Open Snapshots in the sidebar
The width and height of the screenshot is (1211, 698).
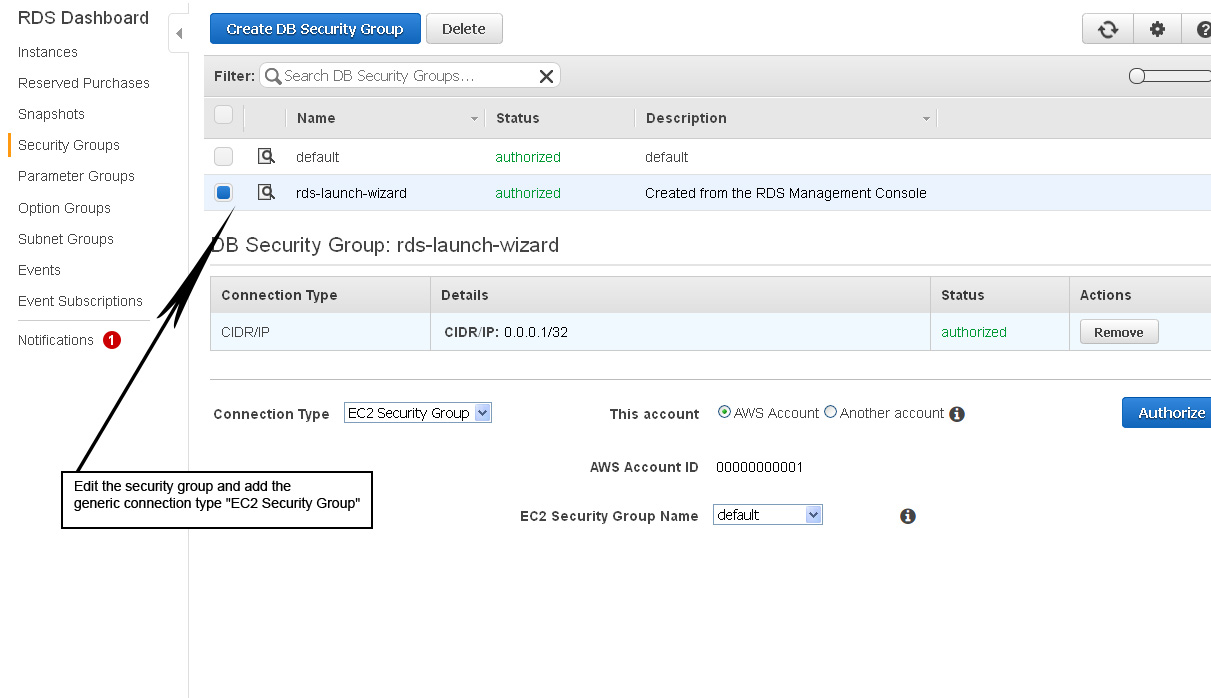tap(51, 114)
